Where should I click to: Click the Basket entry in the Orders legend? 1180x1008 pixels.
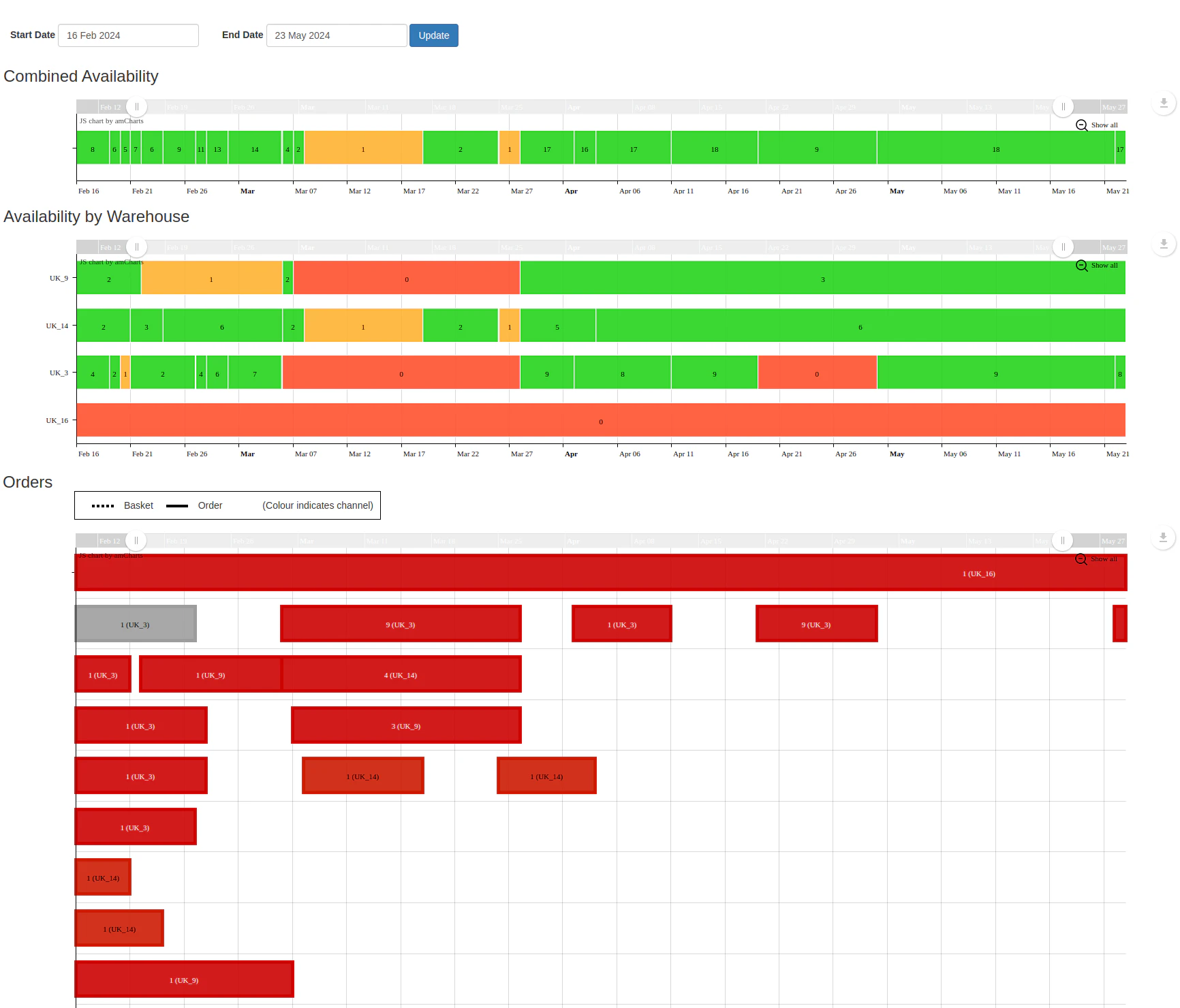click(x=138, y=505)
